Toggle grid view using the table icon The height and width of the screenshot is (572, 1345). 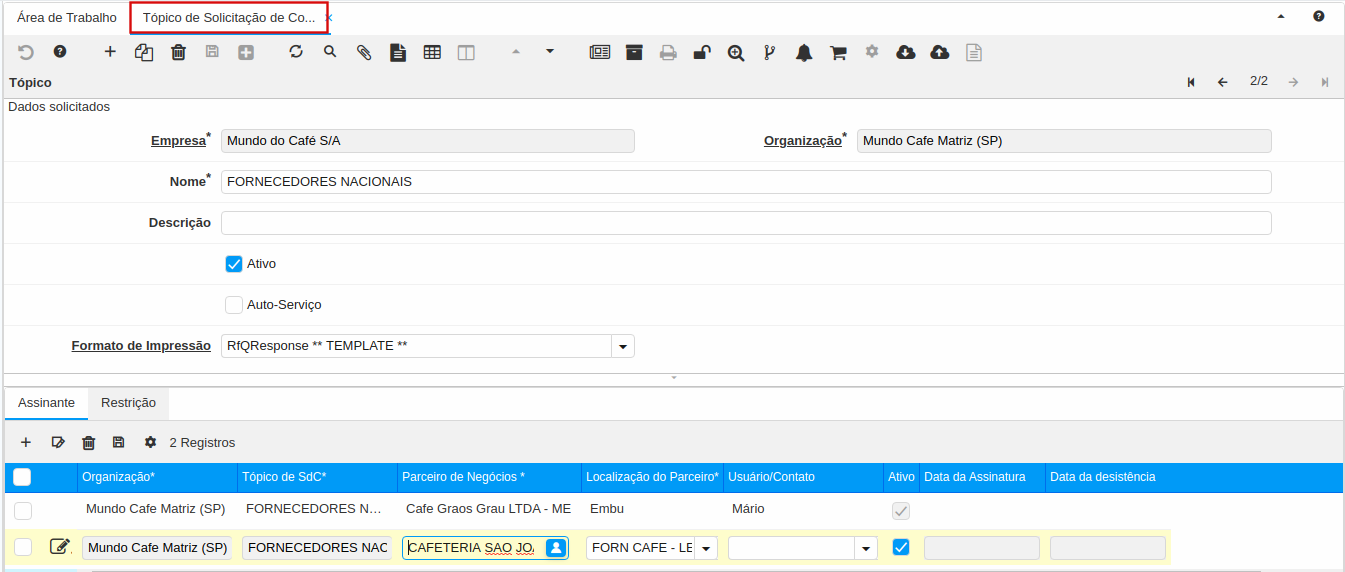pos(432,52)
